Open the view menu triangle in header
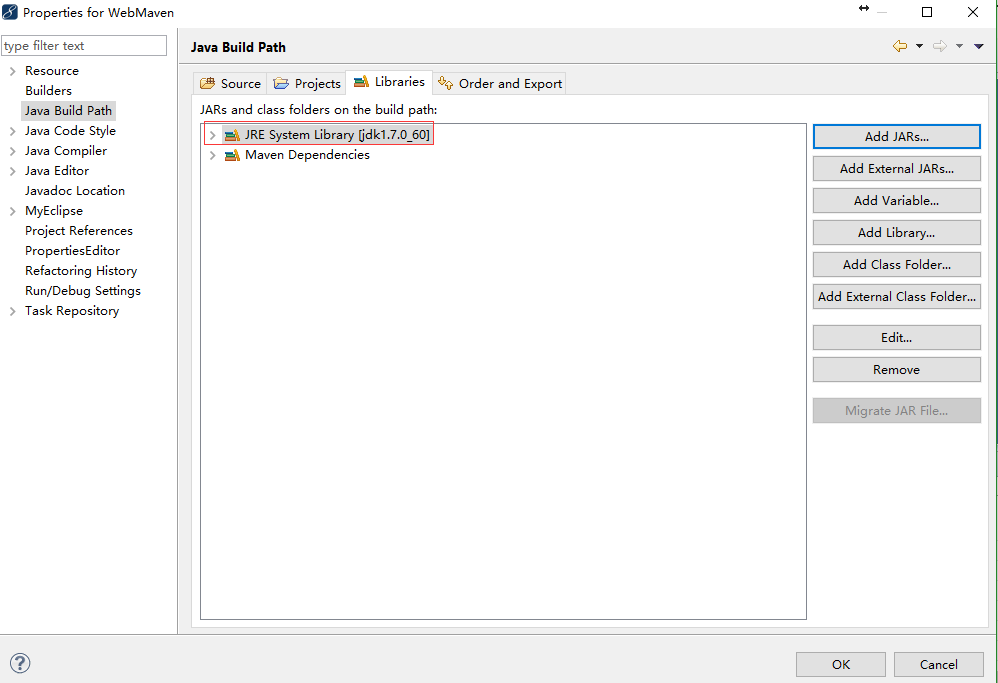 pos(979,46)
